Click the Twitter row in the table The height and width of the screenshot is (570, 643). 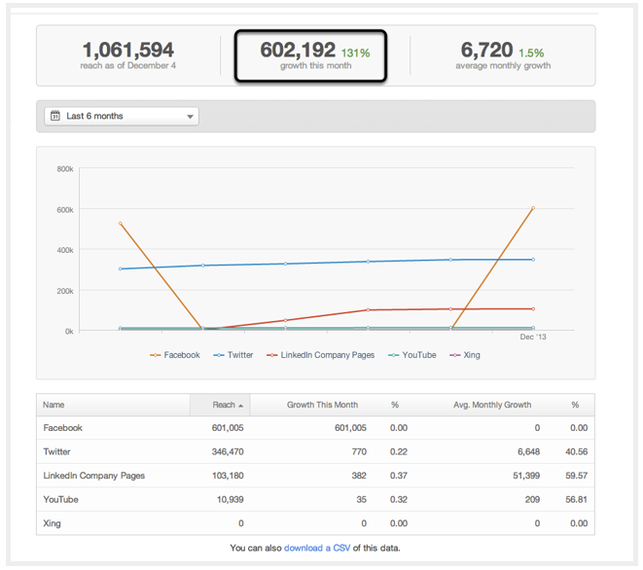tap(57, 452)
